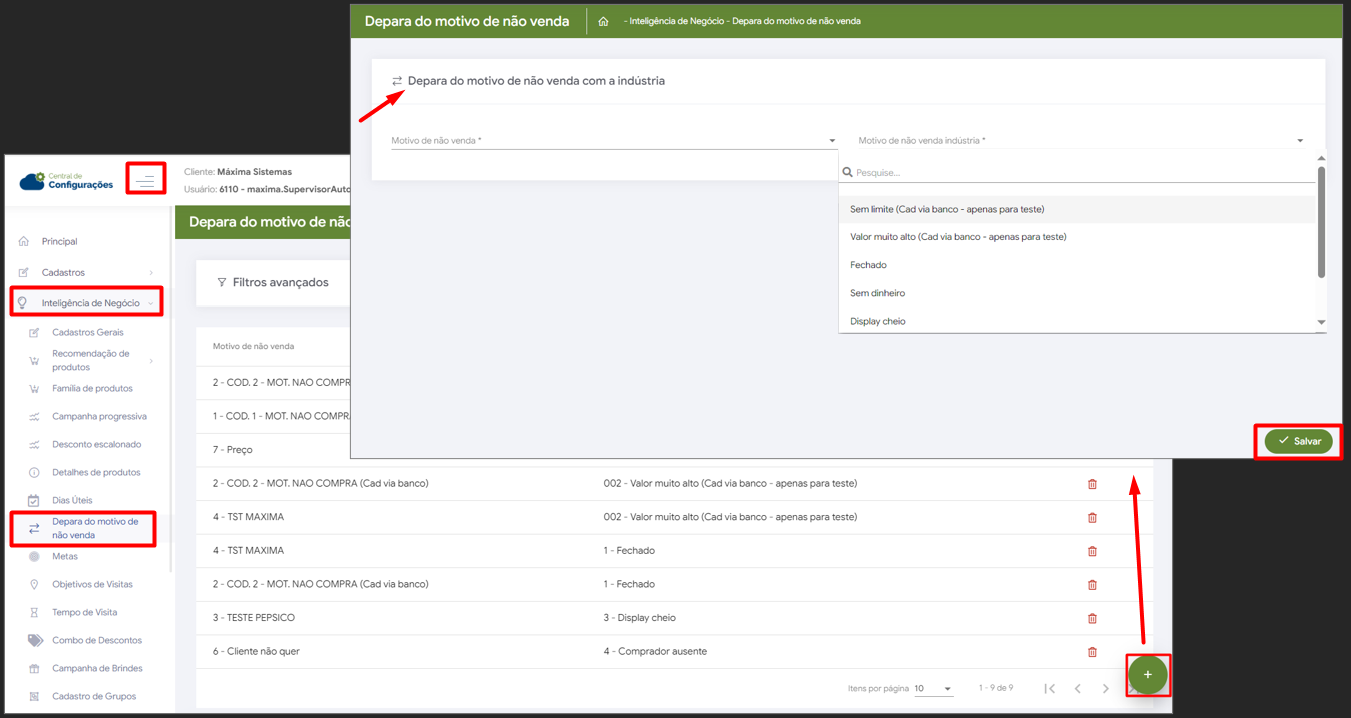
Task: Select Sem limite option in list
Action: (x=1078, y=209)
